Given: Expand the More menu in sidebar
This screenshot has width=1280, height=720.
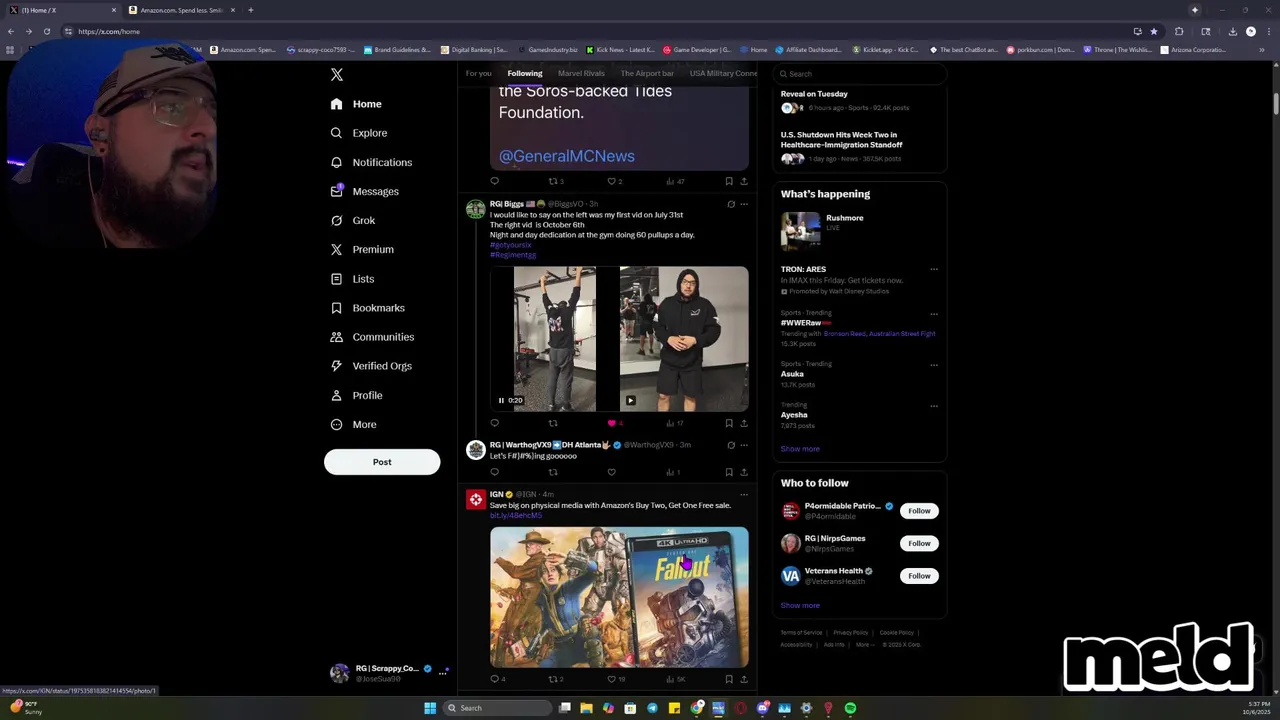Looking at the screenshot, I should (353, 424).
